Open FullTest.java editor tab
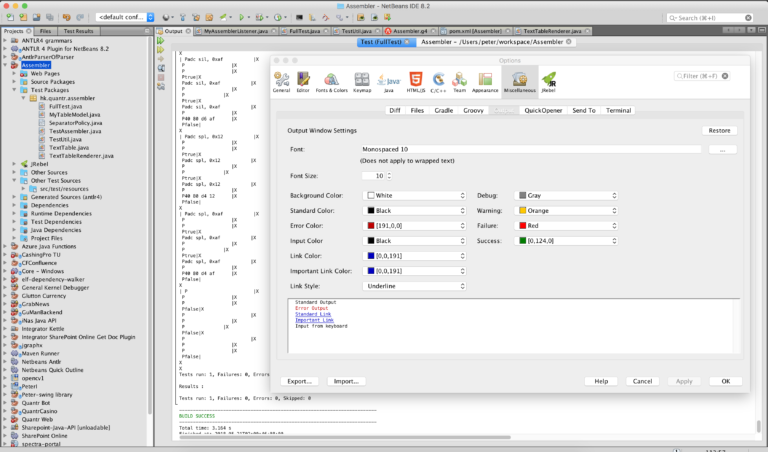This screenshot has width=768, height=452. coord(305,31)
